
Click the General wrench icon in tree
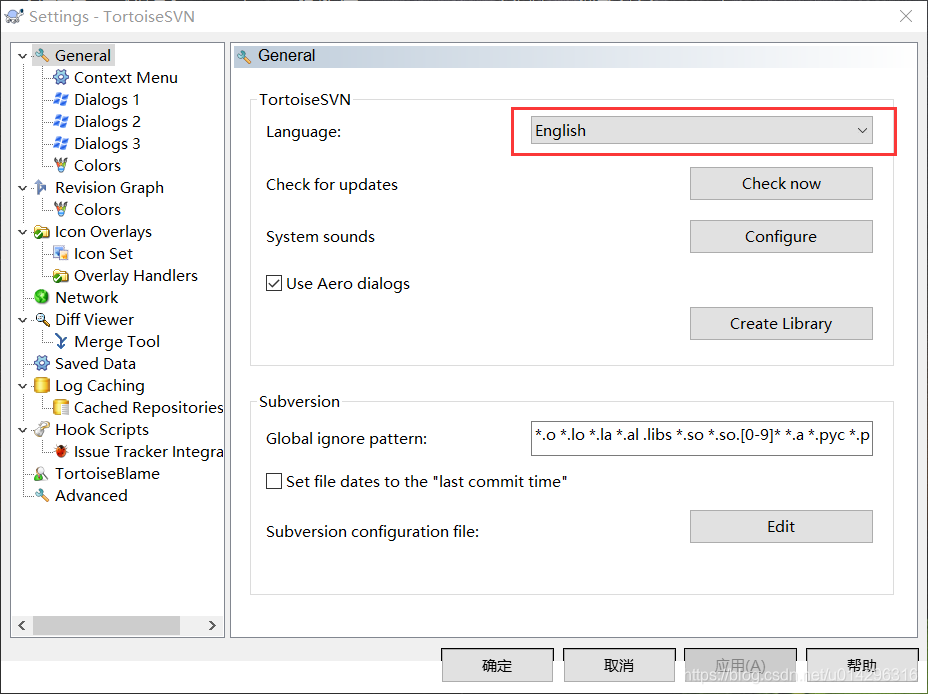(x=41, y=56)
